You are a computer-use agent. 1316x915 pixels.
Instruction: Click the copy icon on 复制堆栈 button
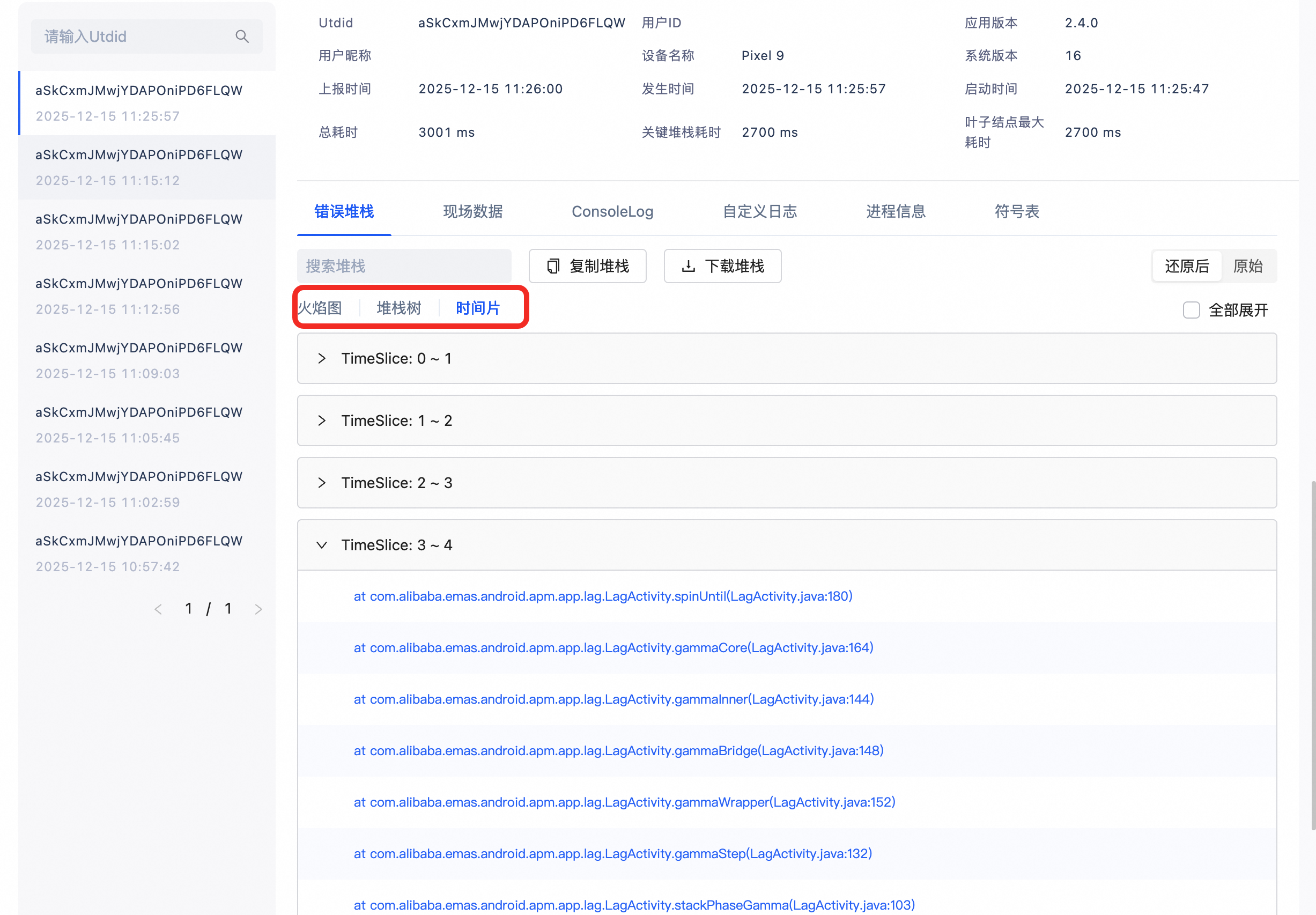552,266
